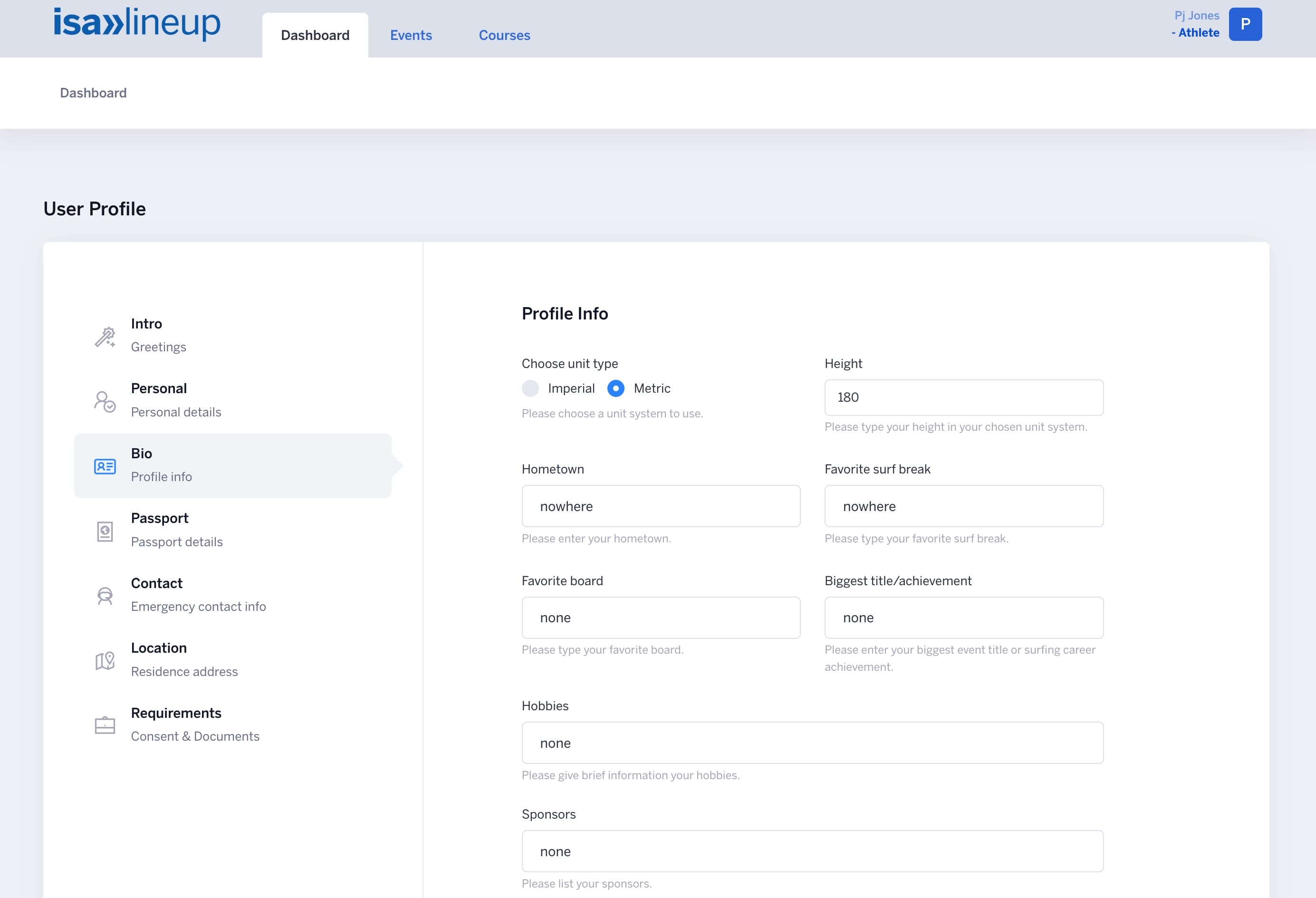
Task: Go to the Passport details step
Action: click(x=233, y=531)
